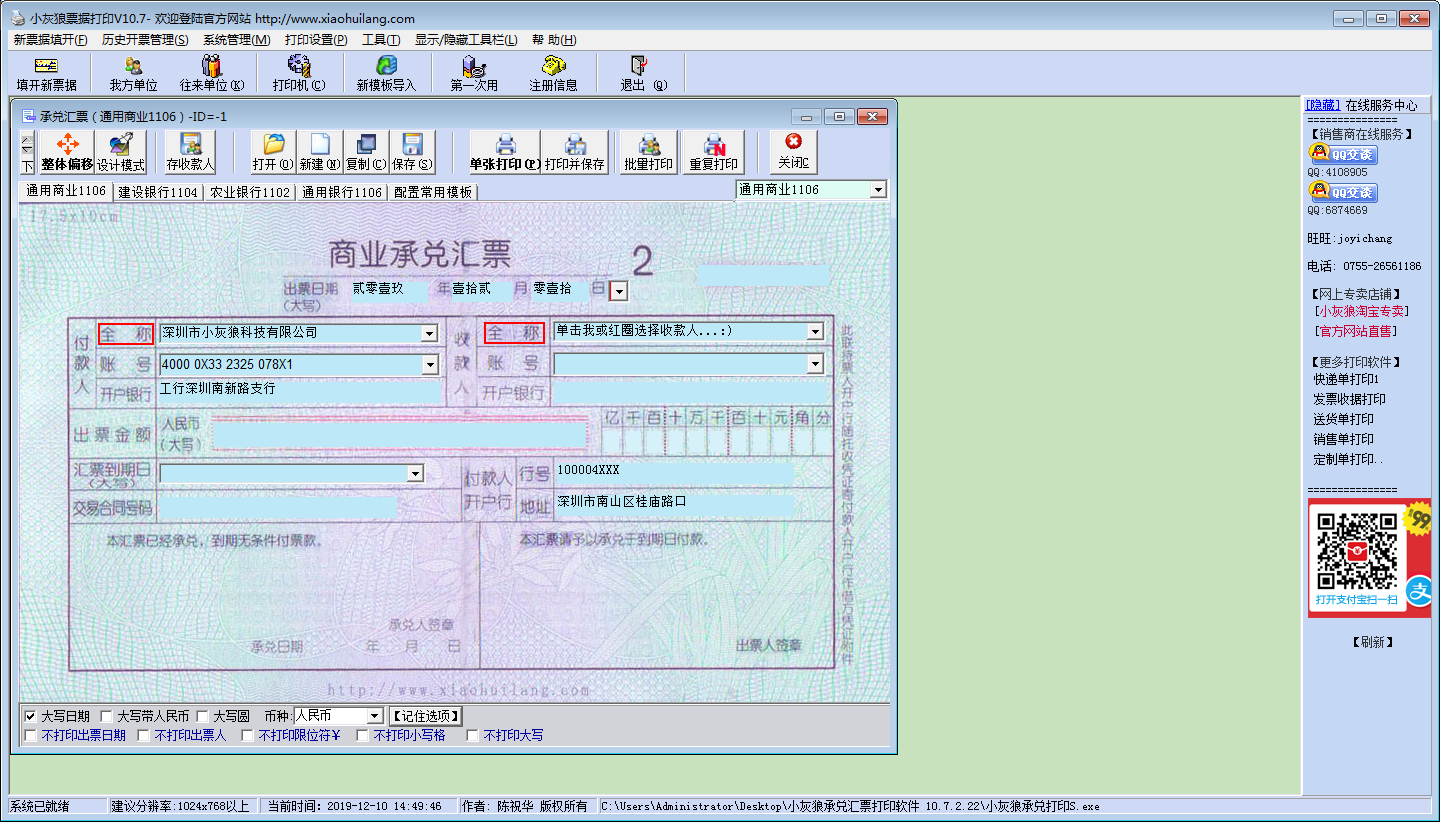The image size is (1440, 822).
Task: Expand the 汇票到期日 dropdown
Action: pyautogui.click(x=414, y=473)
